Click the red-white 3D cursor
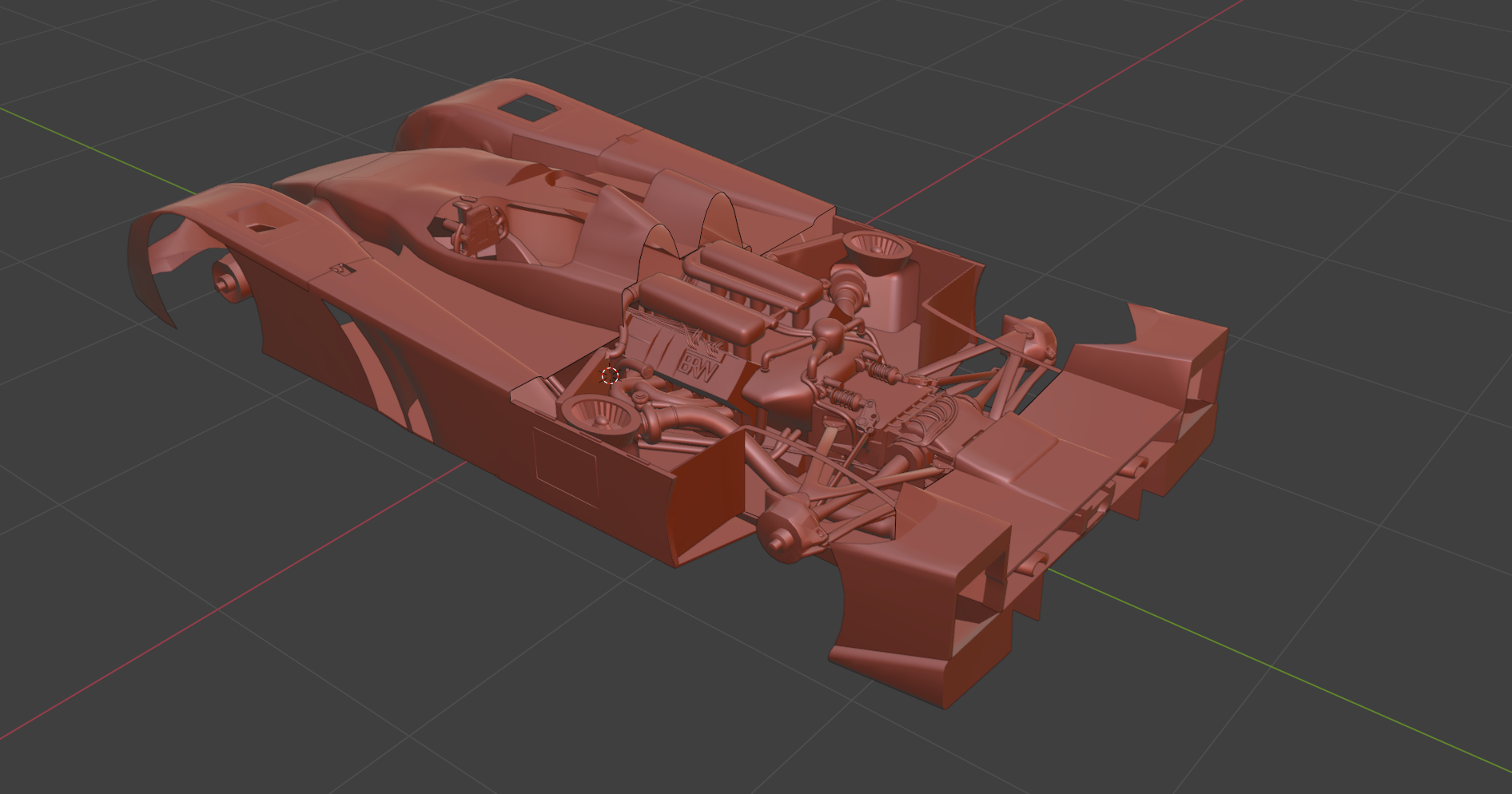This screenshot has height=794, width=1512. pos(610,375)
